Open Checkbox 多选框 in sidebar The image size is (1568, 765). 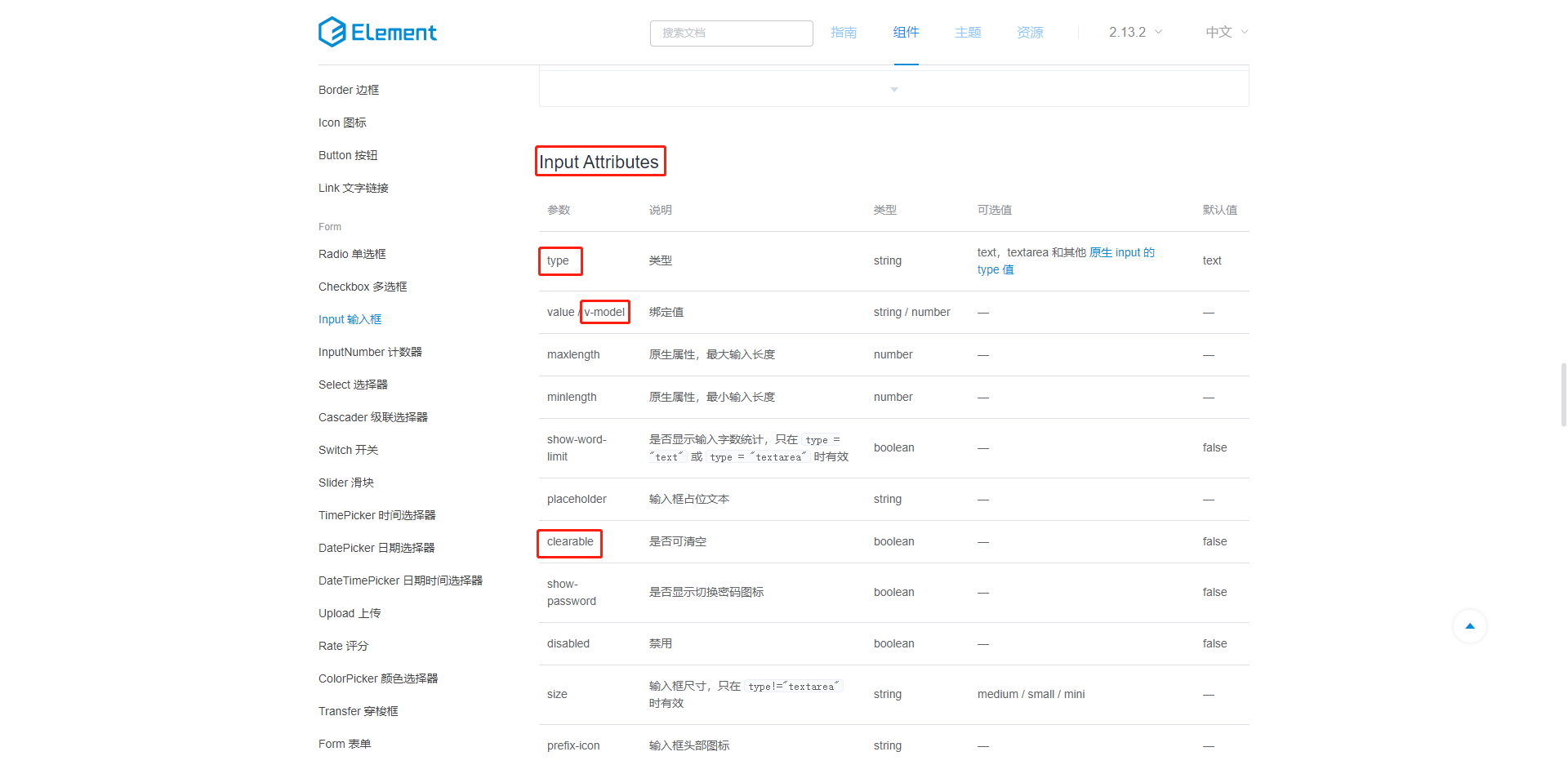tap(363, 287)
